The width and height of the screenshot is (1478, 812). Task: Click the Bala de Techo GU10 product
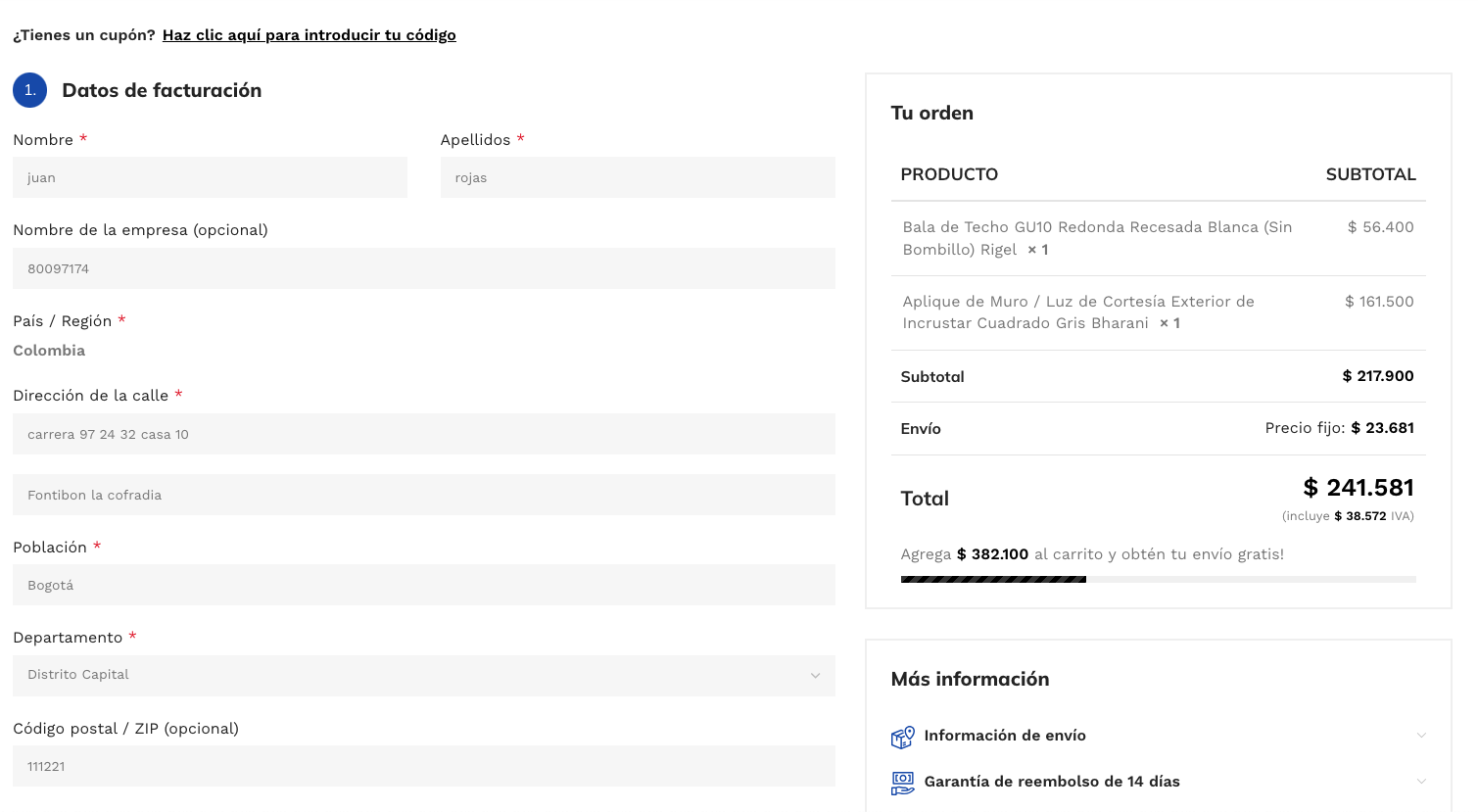pos(1097,238)
